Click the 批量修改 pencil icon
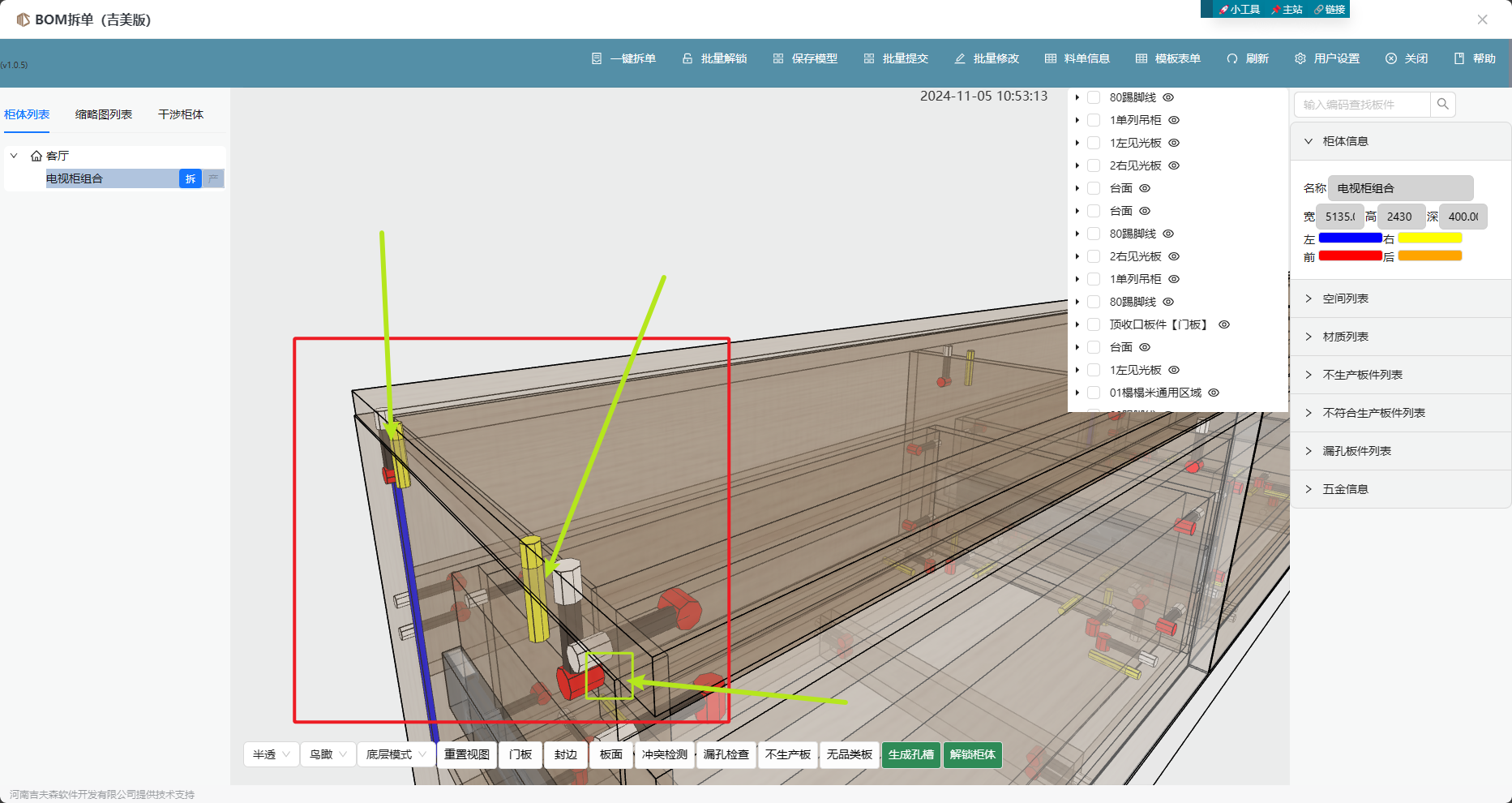 960,58
